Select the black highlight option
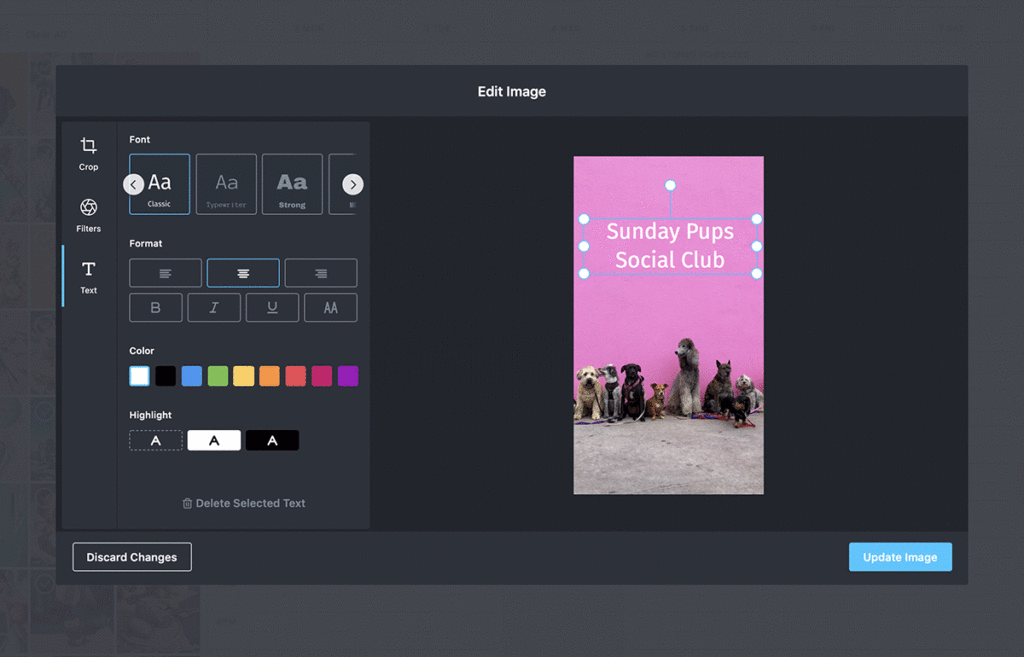 (272, 441)
